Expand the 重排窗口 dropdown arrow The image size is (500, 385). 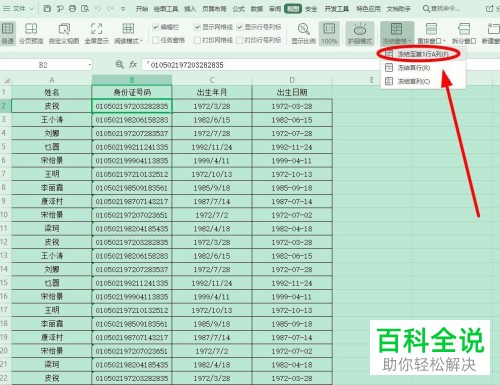pyautogui.click(x=444, y=41)
